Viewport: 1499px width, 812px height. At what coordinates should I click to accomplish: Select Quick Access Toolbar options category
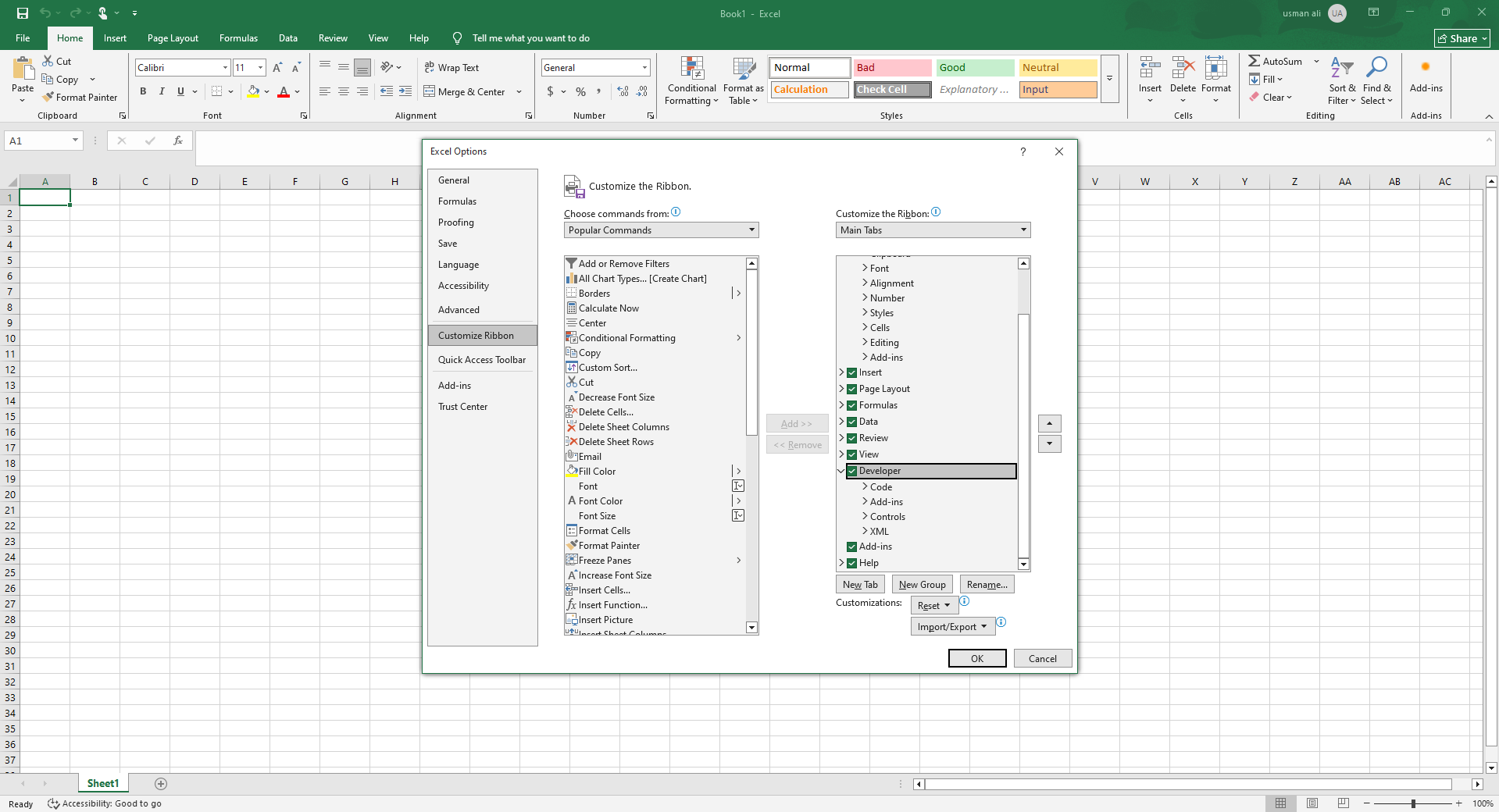point(482,360)
